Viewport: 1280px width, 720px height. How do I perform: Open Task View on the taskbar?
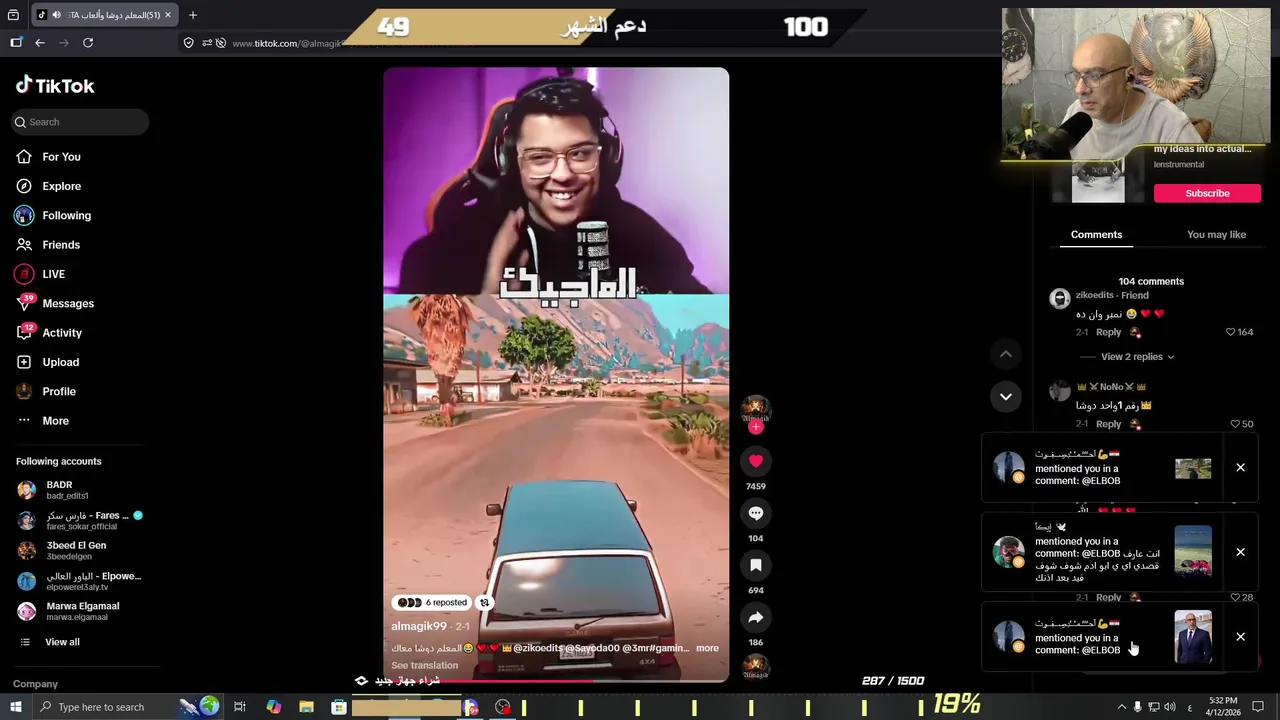tap(240, 707)
